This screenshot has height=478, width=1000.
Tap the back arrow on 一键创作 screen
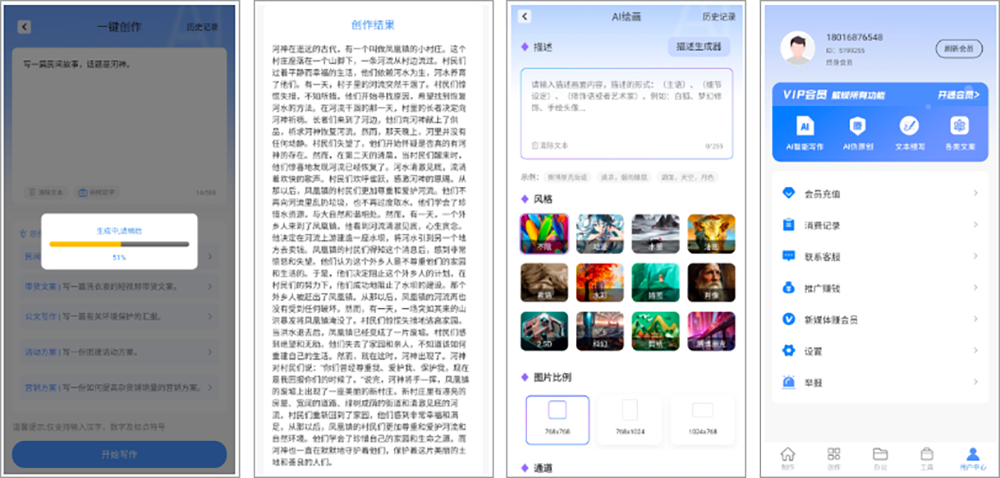click(x=24, y=27)
